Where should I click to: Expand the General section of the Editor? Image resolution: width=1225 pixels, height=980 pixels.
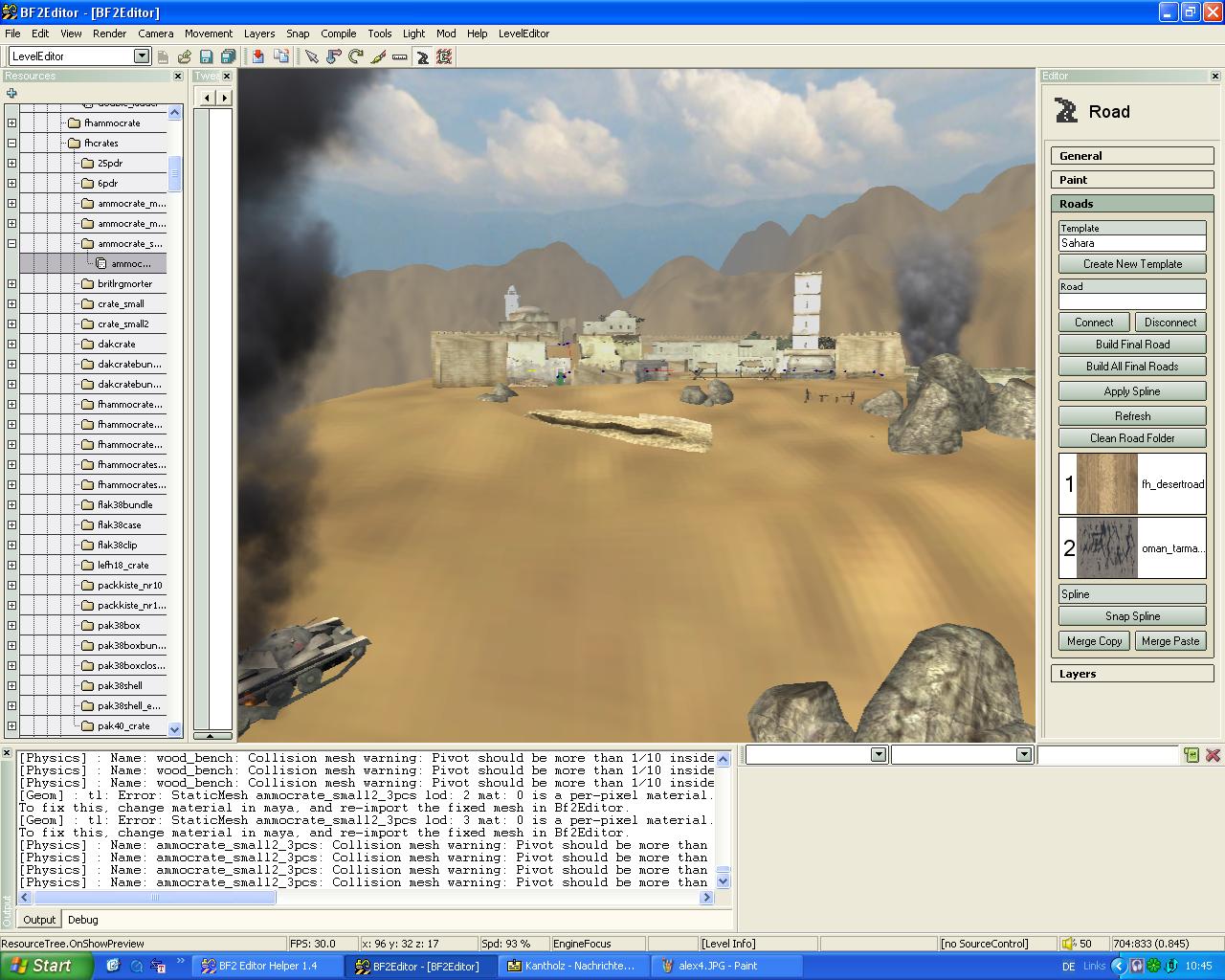1132,156
